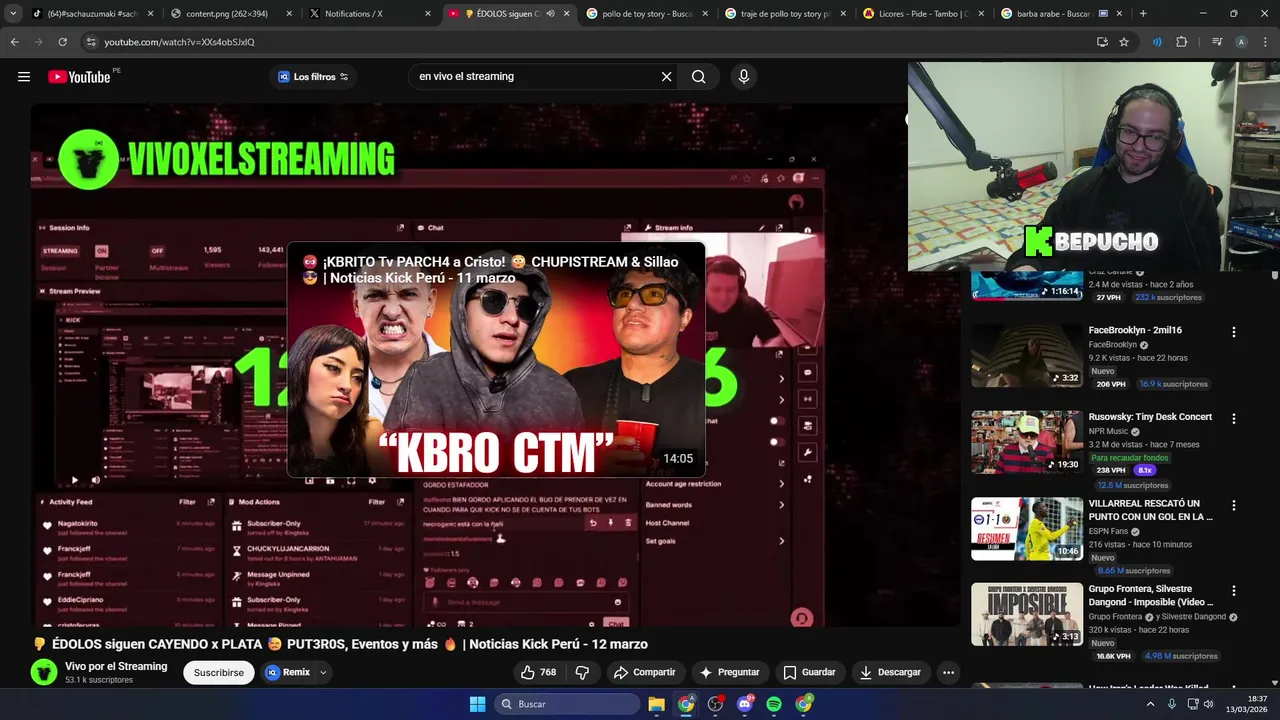1280x720 pixels.
Task: Go back with the browser back arrow
Action: (14, 42)
